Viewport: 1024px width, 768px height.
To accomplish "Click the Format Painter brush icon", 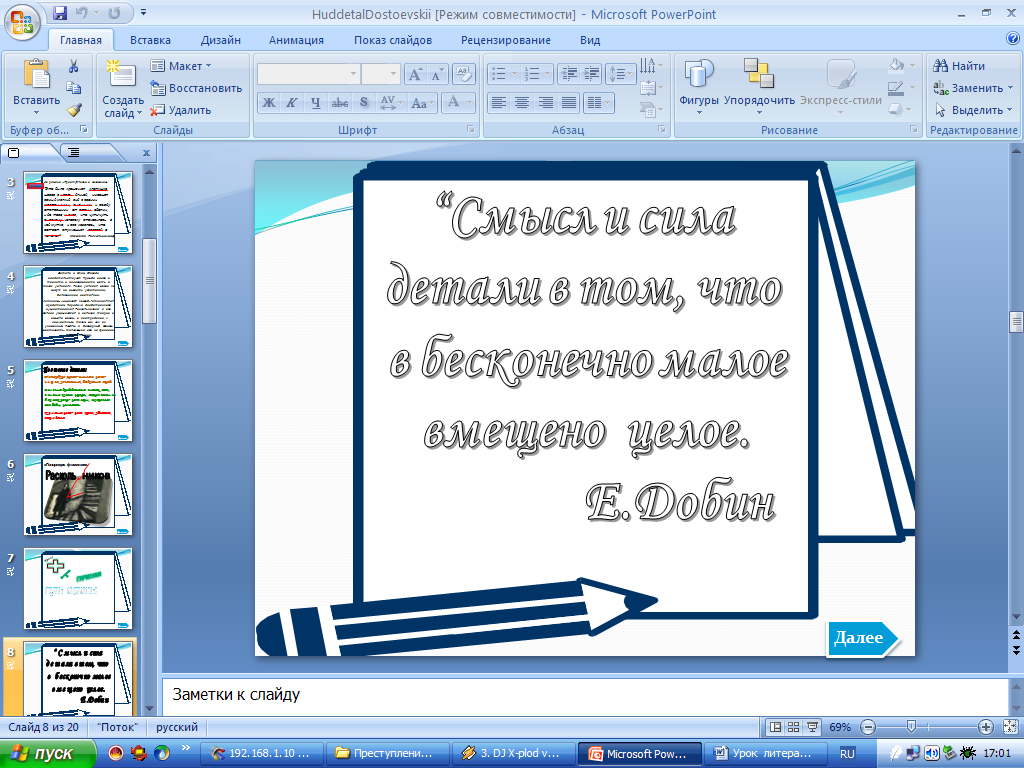I will tap(74, 110).
